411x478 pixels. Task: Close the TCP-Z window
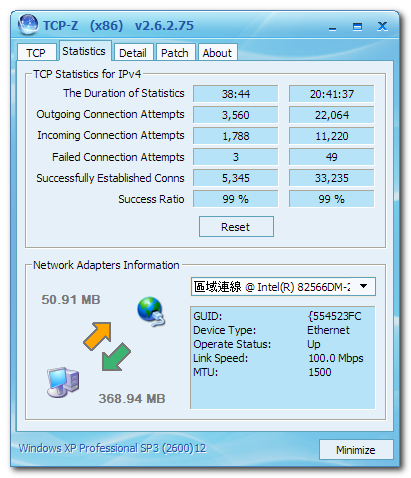[x=382, y=26]
